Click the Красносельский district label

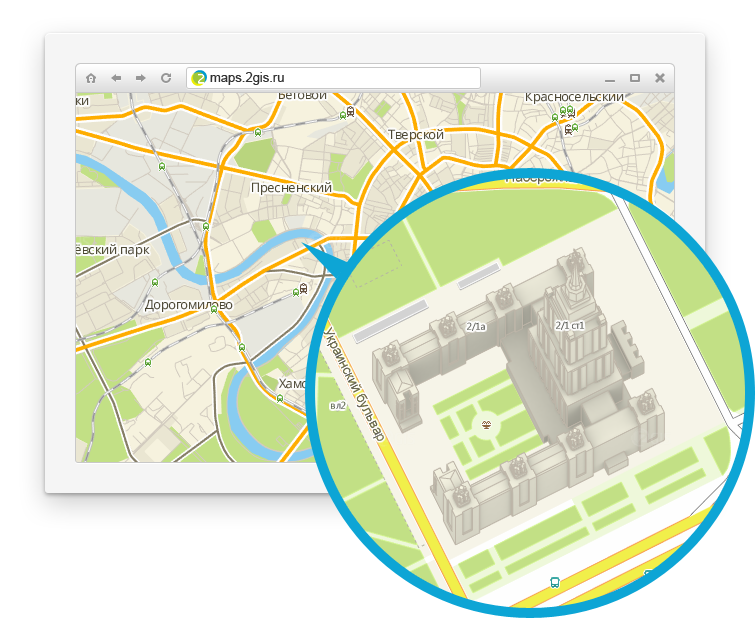coord(574,97)
